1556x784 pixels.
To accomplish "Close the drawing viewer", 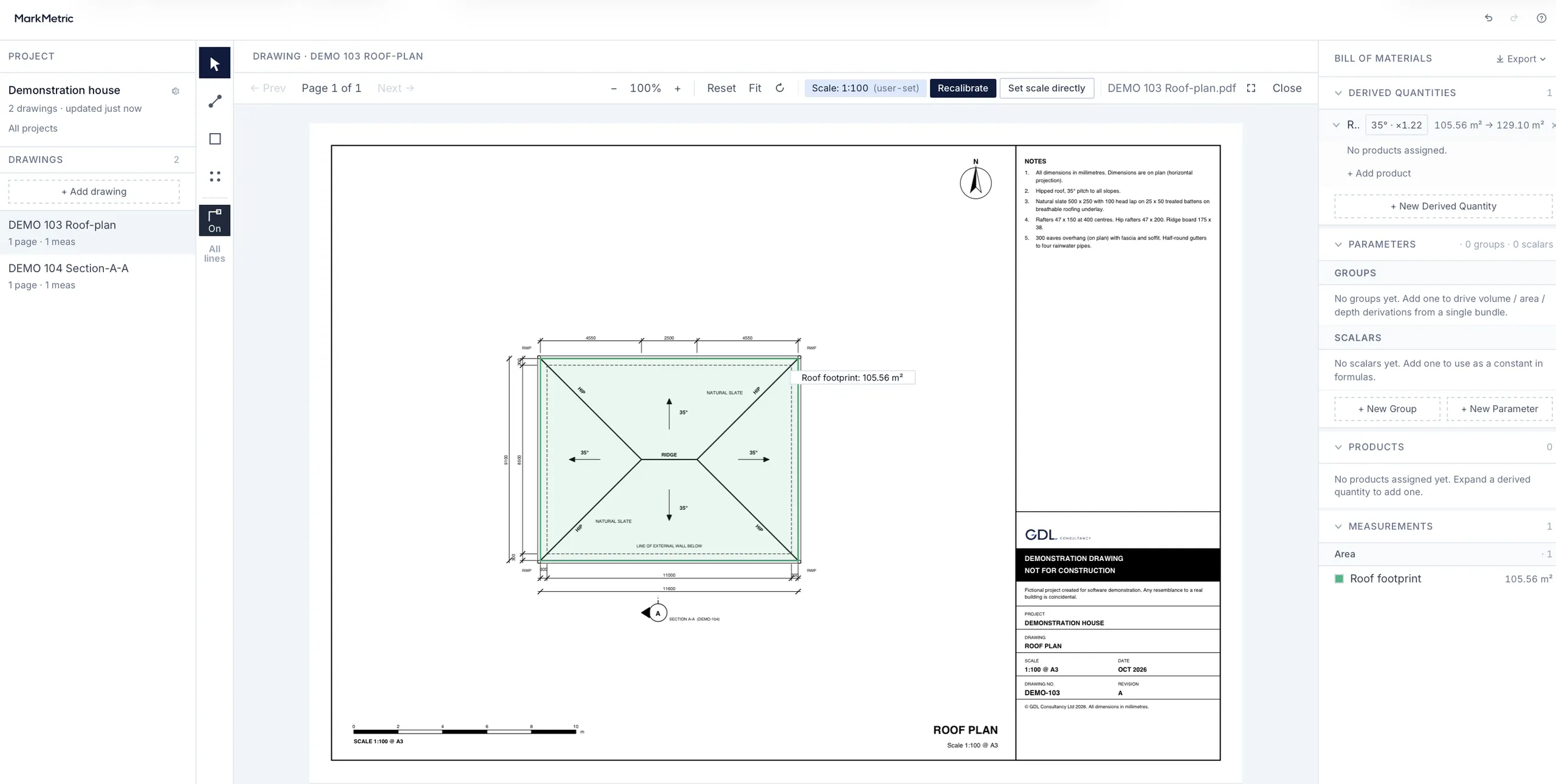I will 1287,88.
